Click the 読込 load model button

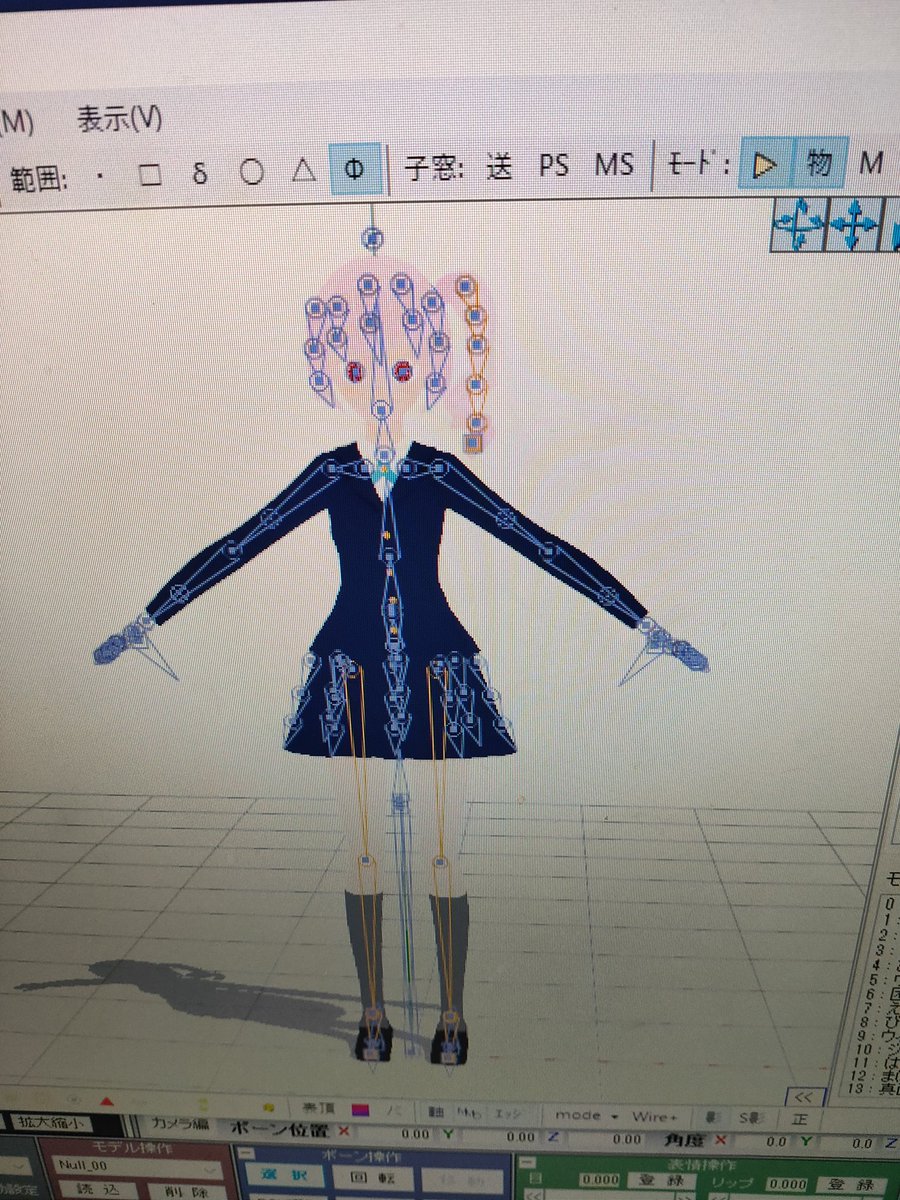coord(97,1190)
